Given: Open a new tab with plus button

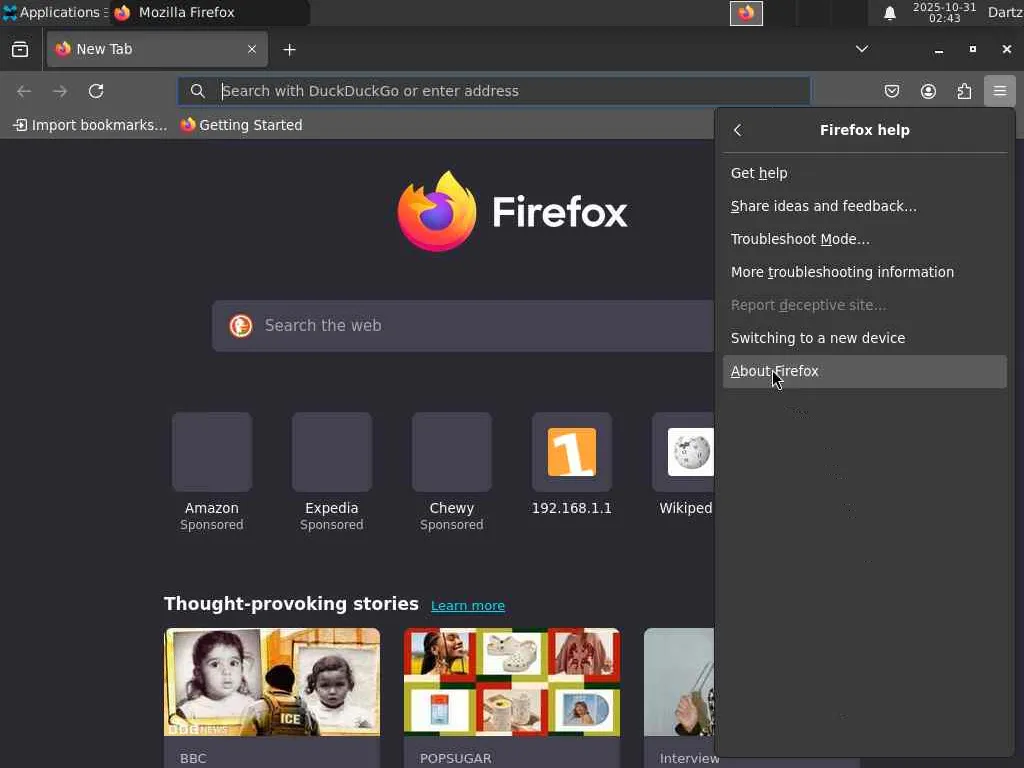Looking at the screenshot, I should pos(289,50).
